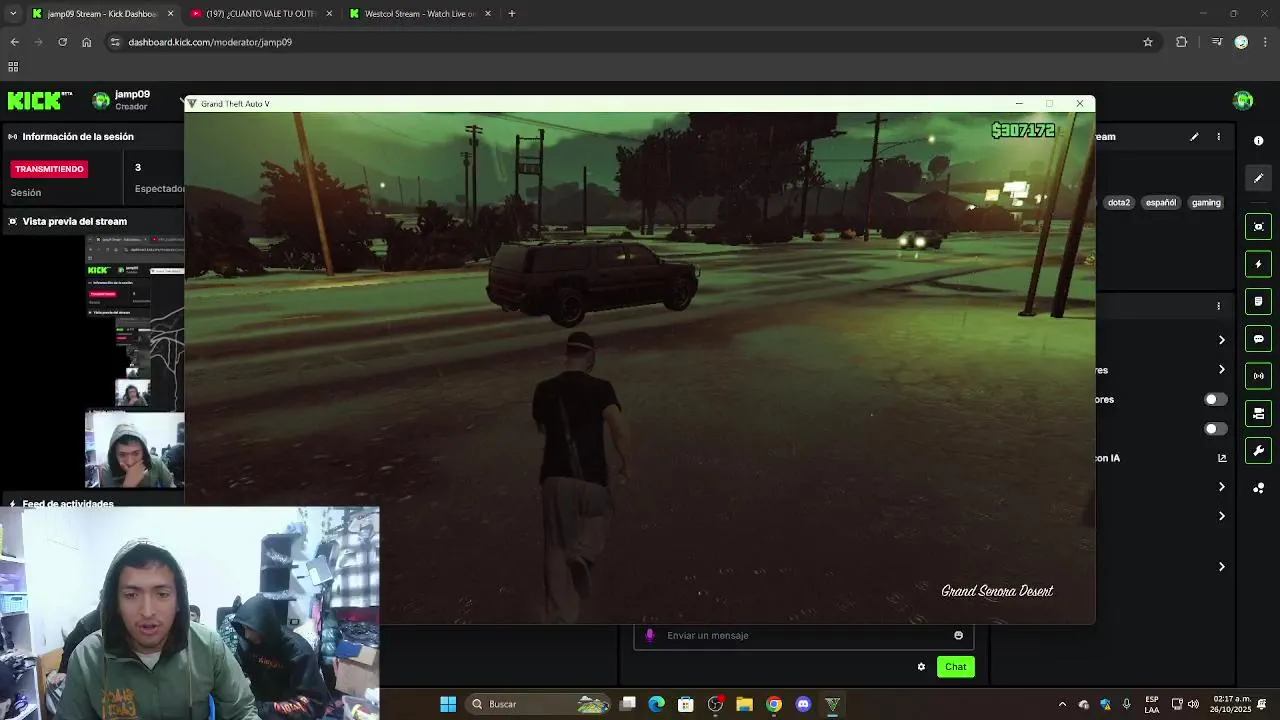Open the focus-frame icon in the right sidebar
This screenshot has height=720, width=1280.
click(1259, 227)
